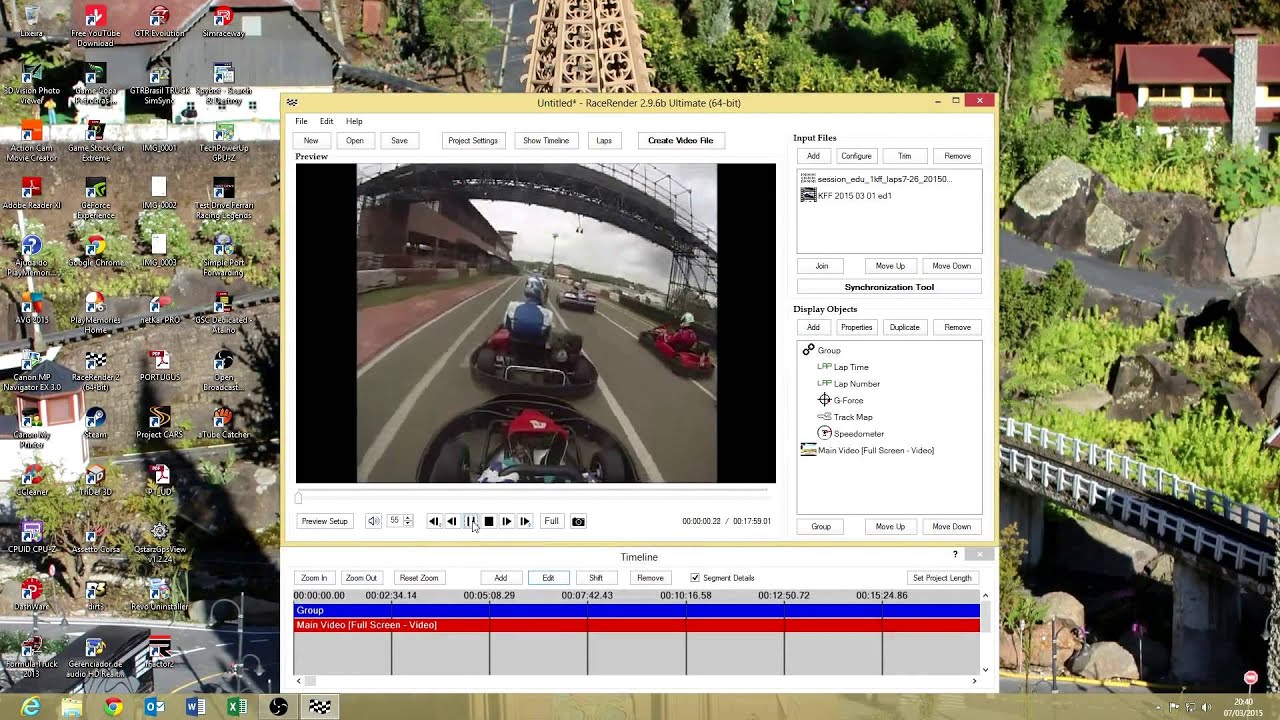
Task: Open the File menu
Action: click(x=301, y=121)
